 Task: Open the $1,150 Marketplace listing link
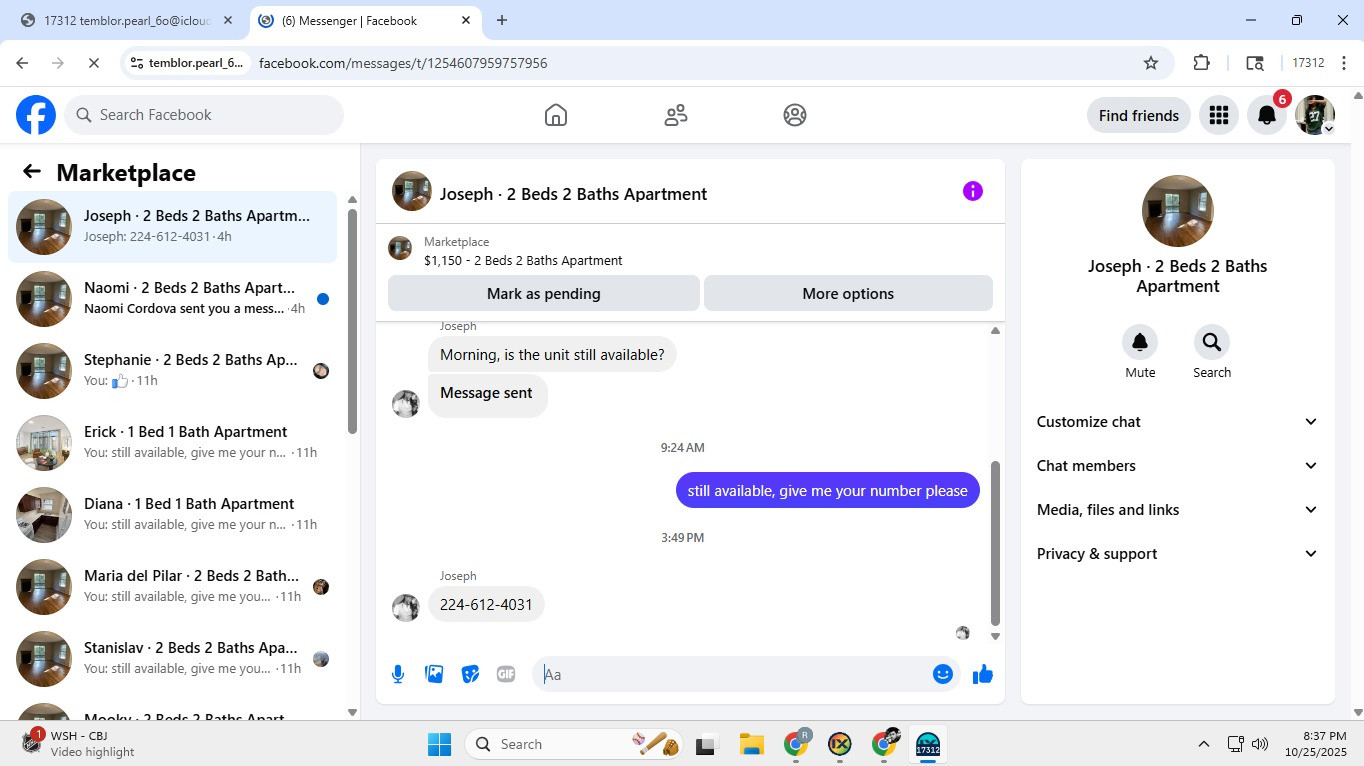523,261
